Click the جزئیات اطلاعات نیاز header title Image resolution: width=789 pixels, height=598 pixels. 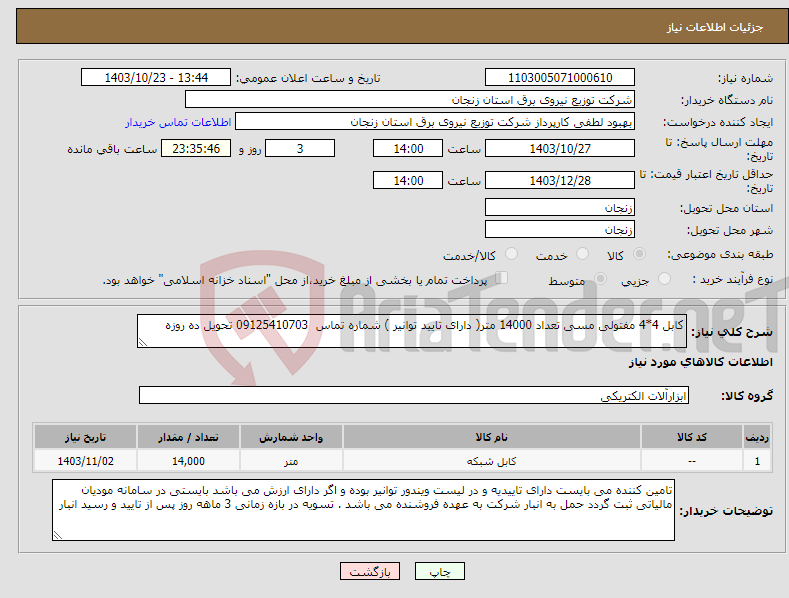click(x=715, y=27)
